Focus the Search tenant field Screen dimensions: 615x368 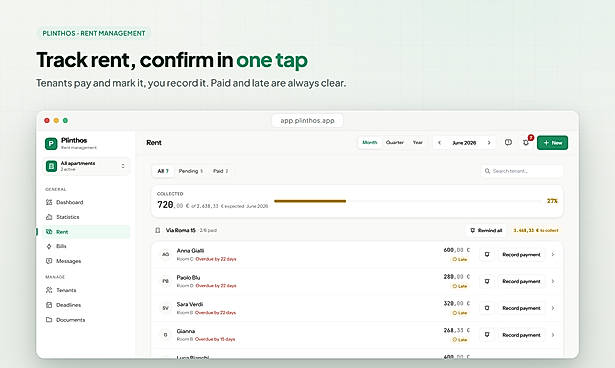point(522,171)
